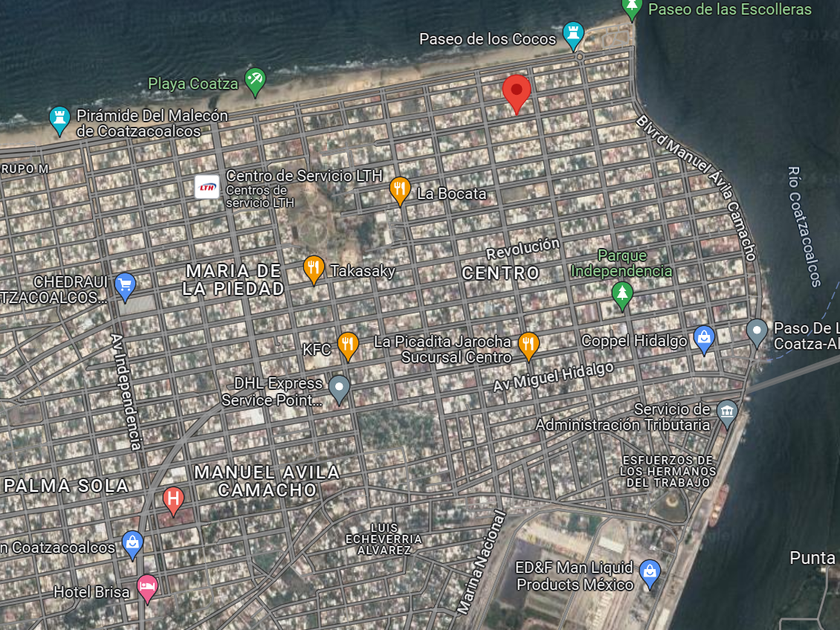Image resolution: width=840 pixels, height=630 pixels.
Task: Select the Coppel Hidalgo shopping bag pin
Action: point(704,339)
